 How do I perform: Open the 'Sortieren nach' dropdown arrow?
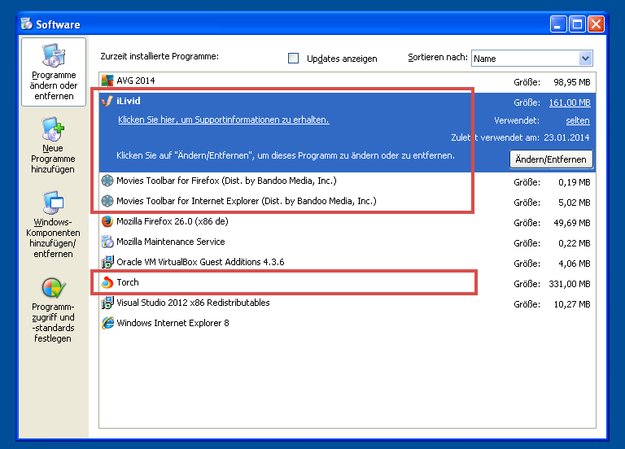tap(585, 58)
